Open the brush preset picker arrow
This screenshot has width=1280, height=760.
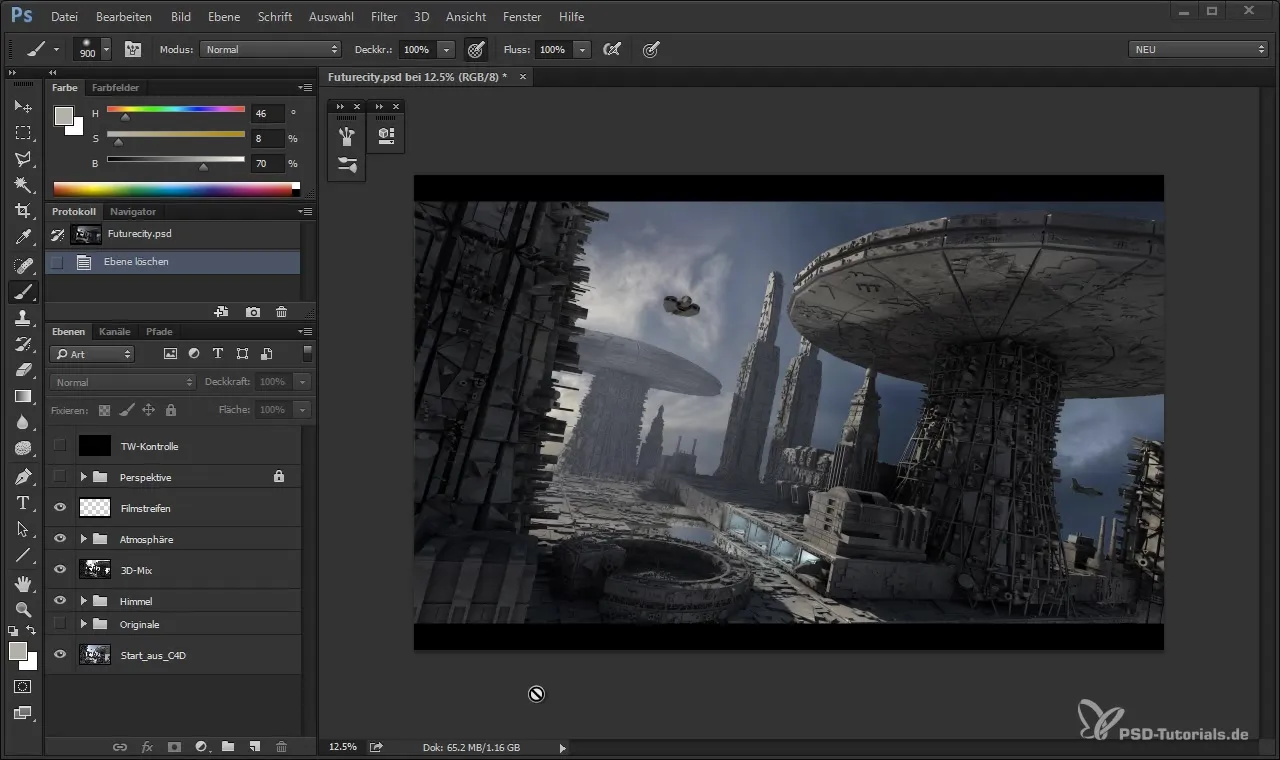coord(106,49)
